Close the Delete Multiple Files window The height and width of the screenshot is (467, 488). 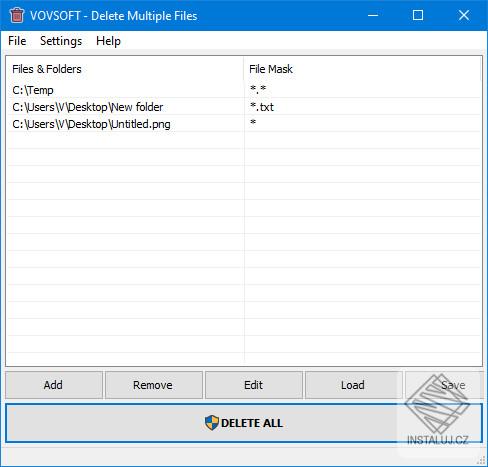[x=464, y=15]
